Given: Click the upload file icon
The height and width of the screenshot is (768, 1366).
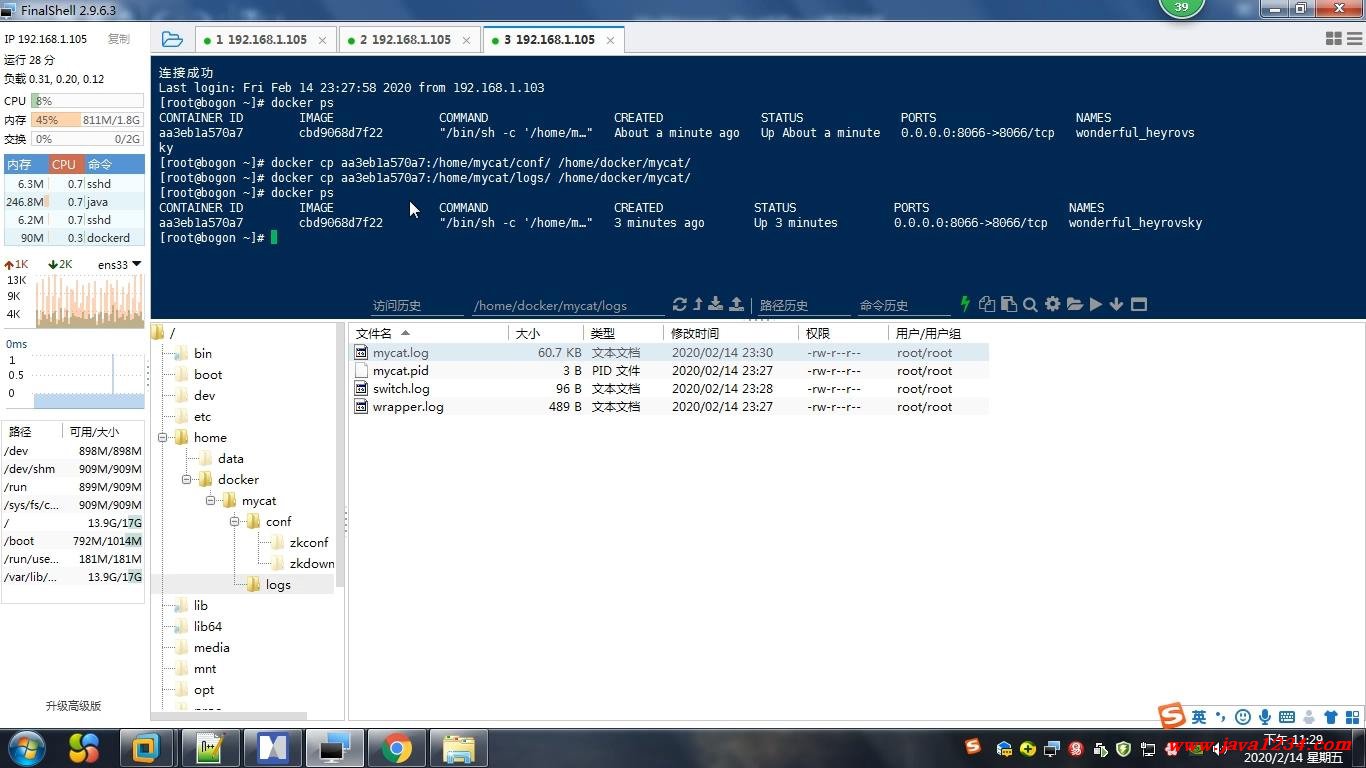Looking at the screenshot, I should pyautogui.click(x=737, y=304).
